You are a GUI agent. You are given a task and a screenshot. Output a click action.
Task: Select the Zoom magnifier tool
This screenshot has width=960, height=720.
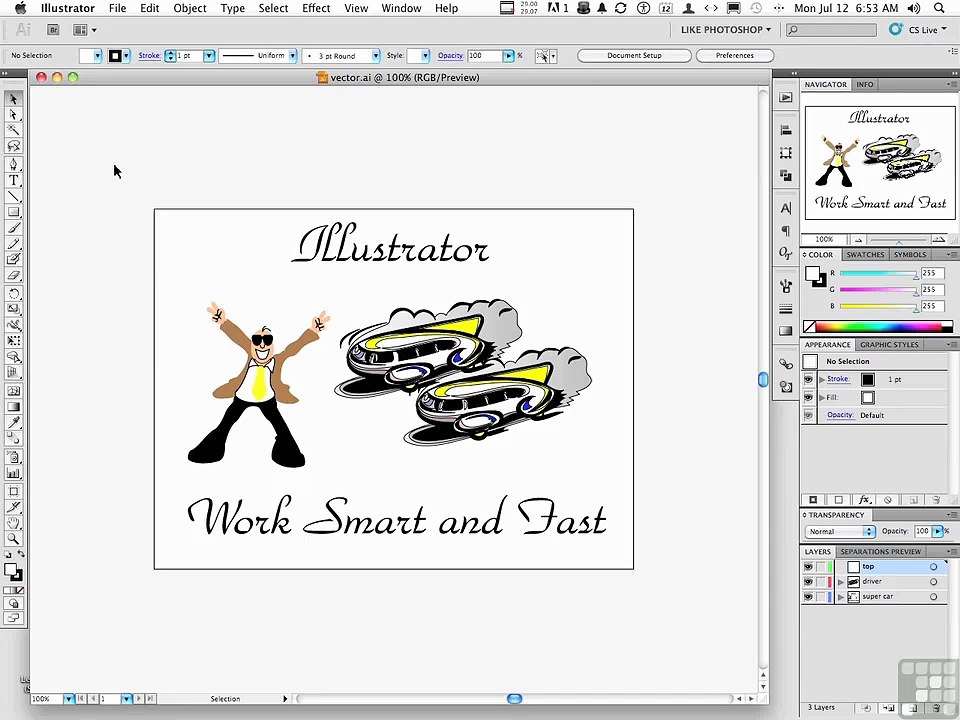point(13,539)
